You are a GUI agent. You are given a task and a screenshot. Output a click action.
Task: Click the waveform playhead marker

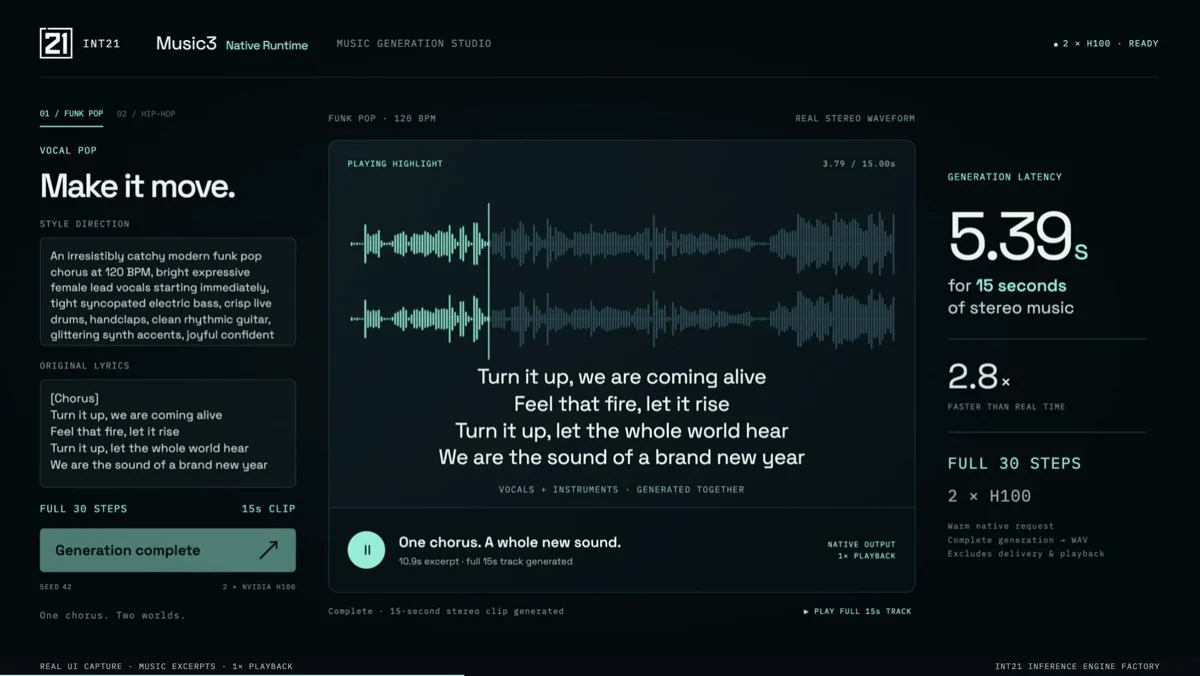coord(489,281)
